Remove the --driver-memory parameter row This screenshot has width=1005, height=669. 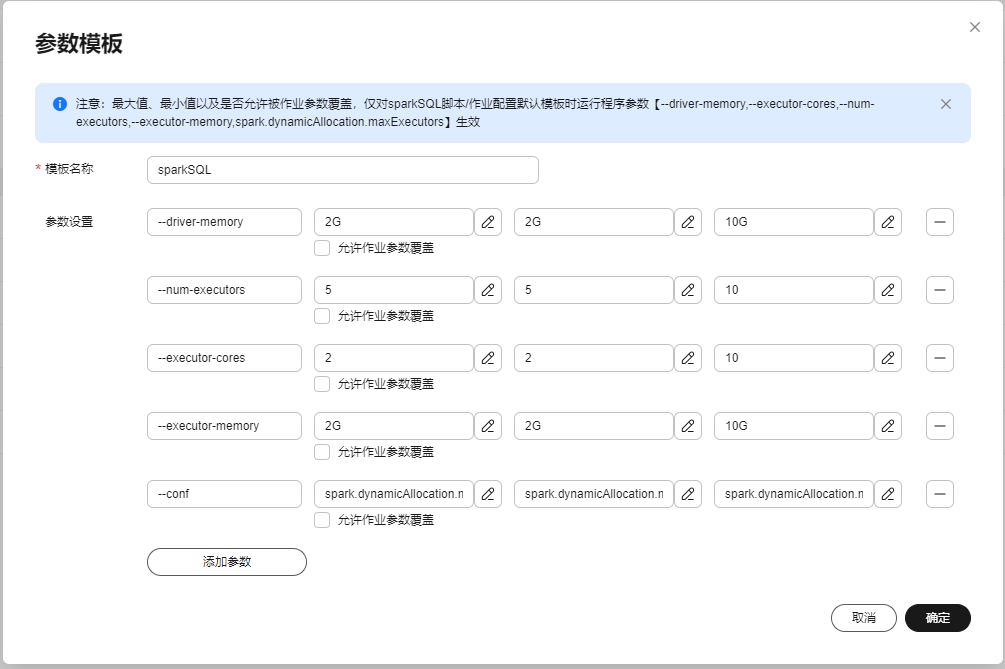(x=940, y=222)
